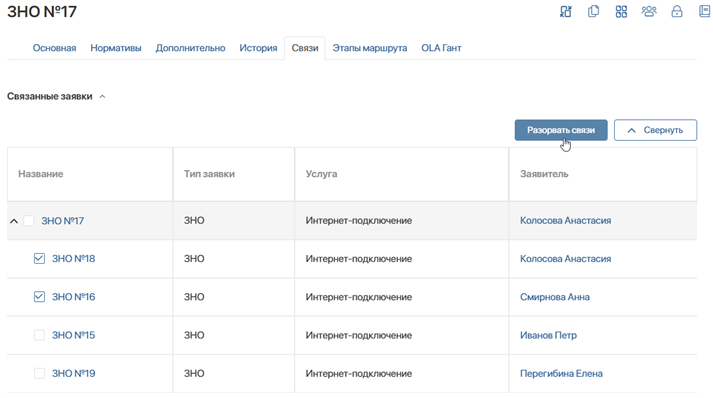713x398 pixels.
Task: Open Колосова Анастасия in ЗНО №17 row
Action: click(x=565, y=221)
